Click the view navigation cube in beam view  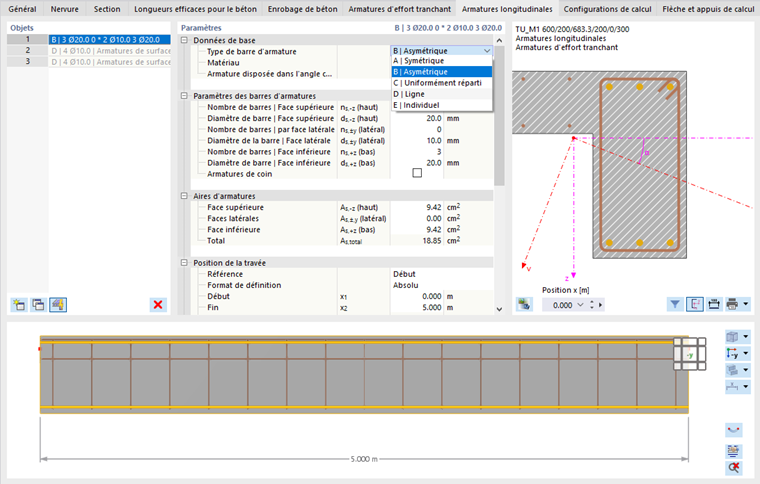click(689, 354)
